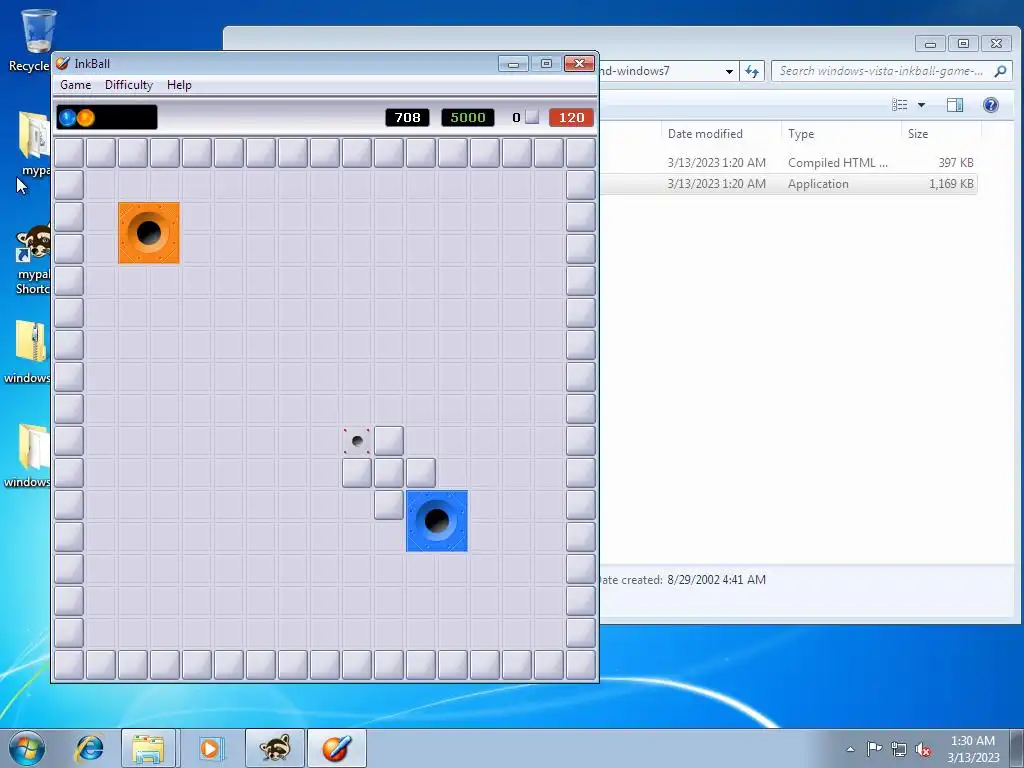The image size is (1024, 768).
Task: Click the 1,169 KB size cell
Action: [x=951, y=184]
